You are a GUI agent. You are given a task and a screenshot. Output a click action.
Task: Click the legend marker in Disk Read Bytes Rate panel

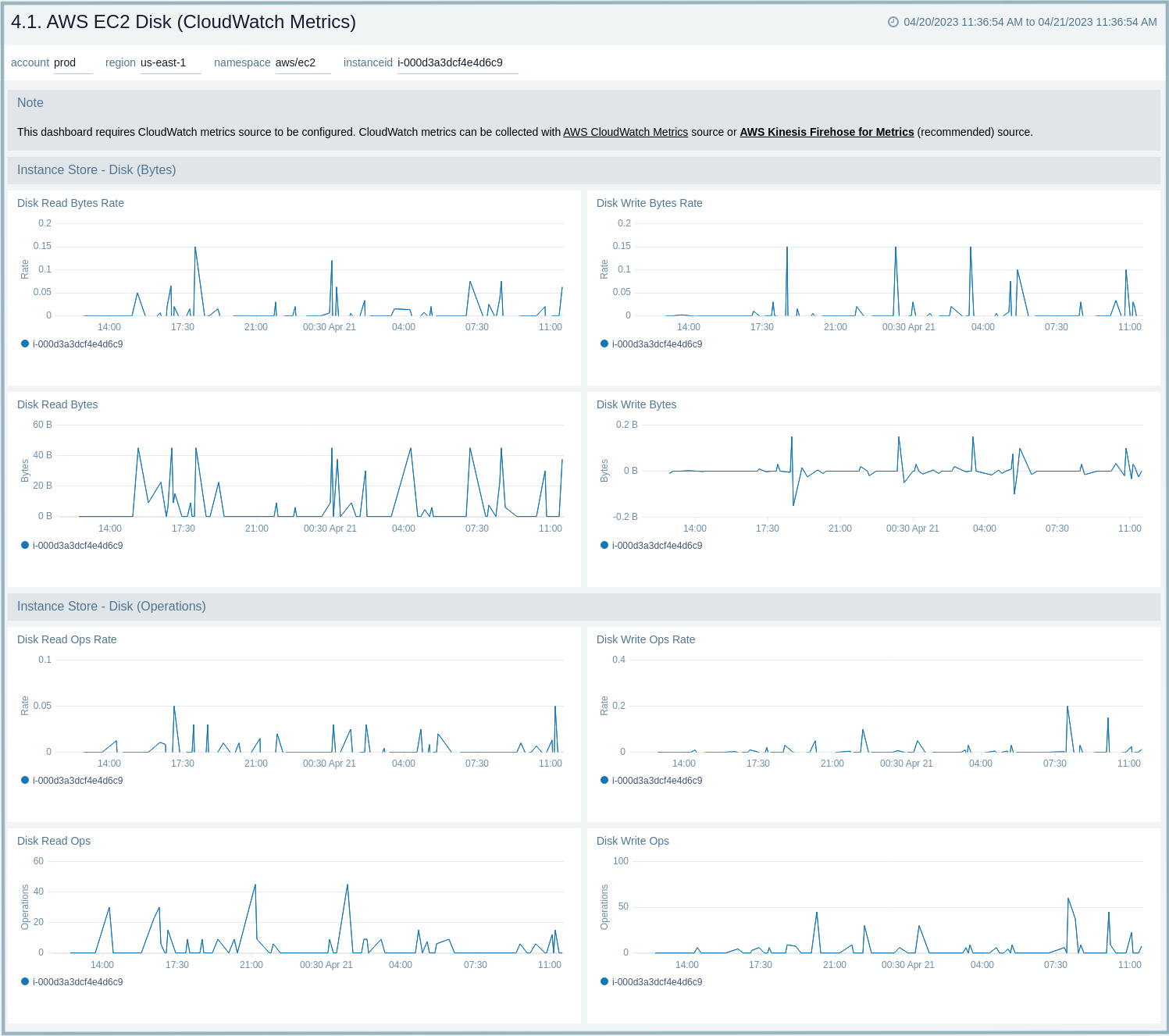tap(24, 343)
